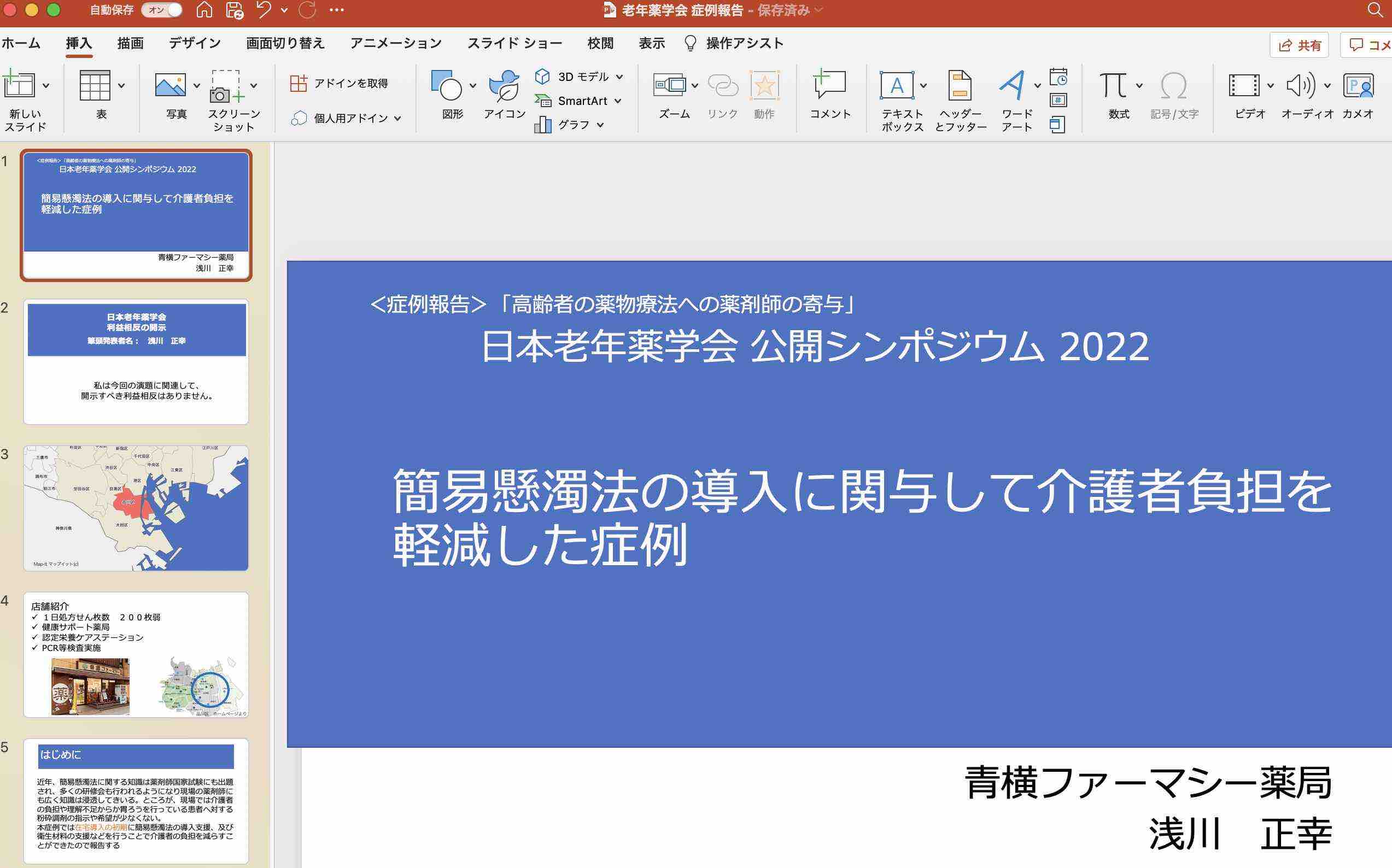The width and height of the screenshot is (1392, 868).
Task: Open the search magnifier icon
Action: 1376,10
